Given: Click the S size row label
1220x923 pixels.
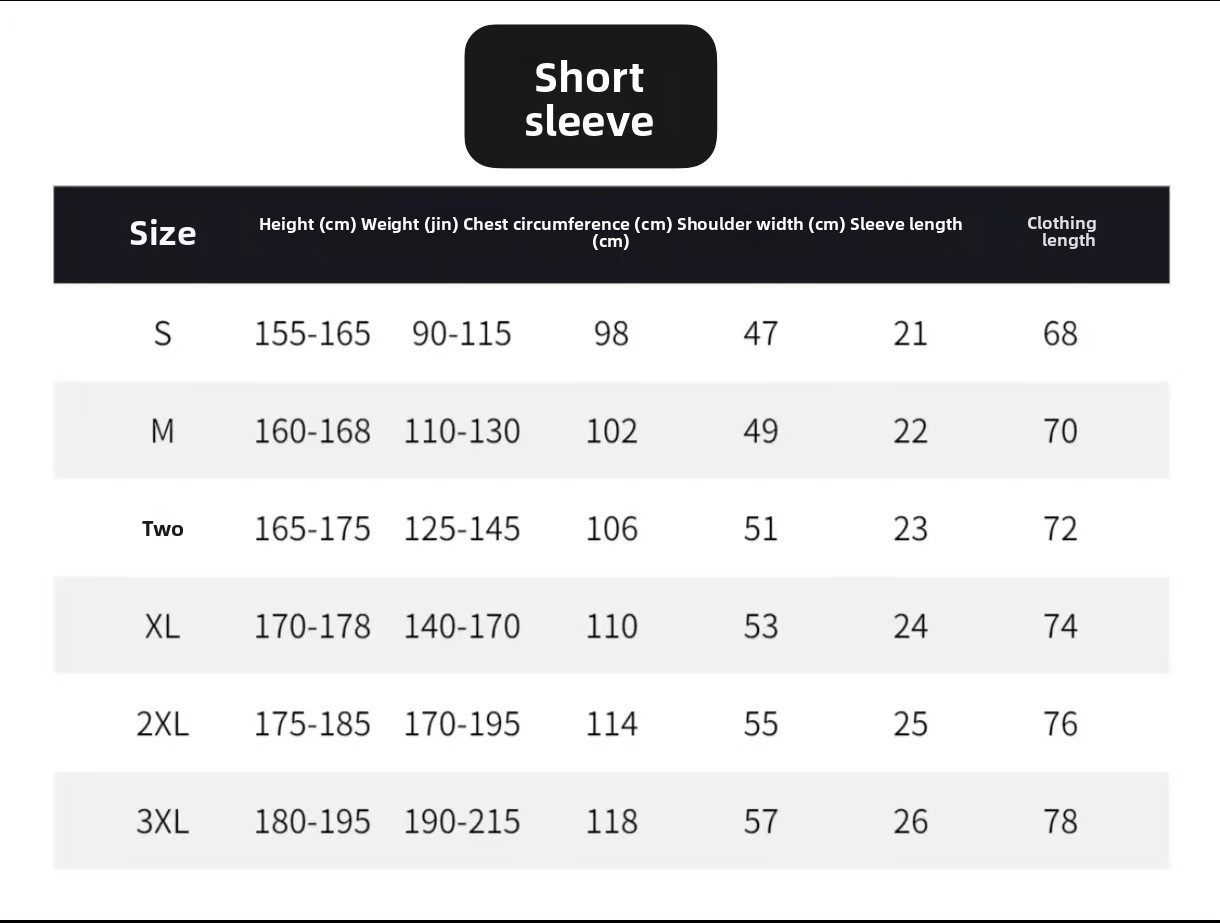Looking at the screenshot, I should (162, 333).
